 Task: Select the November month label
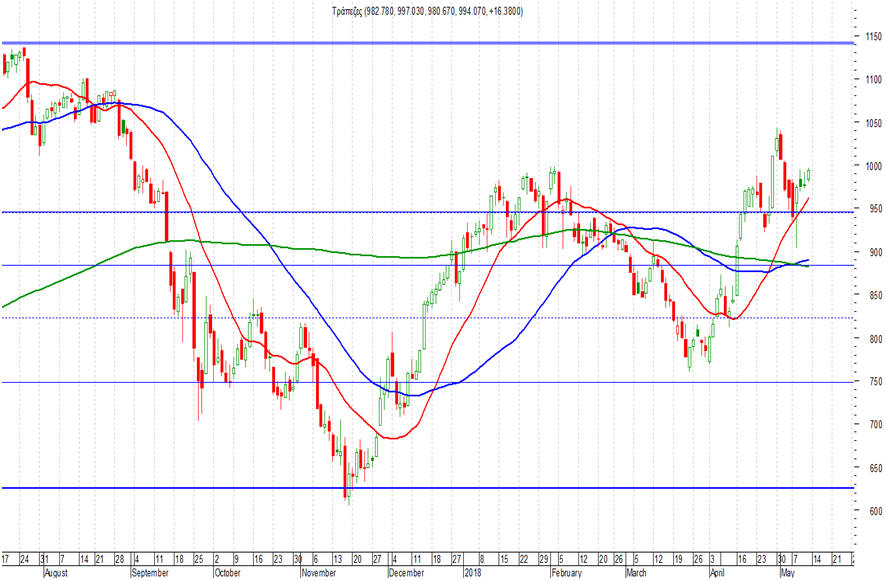[x=319, y=573]
